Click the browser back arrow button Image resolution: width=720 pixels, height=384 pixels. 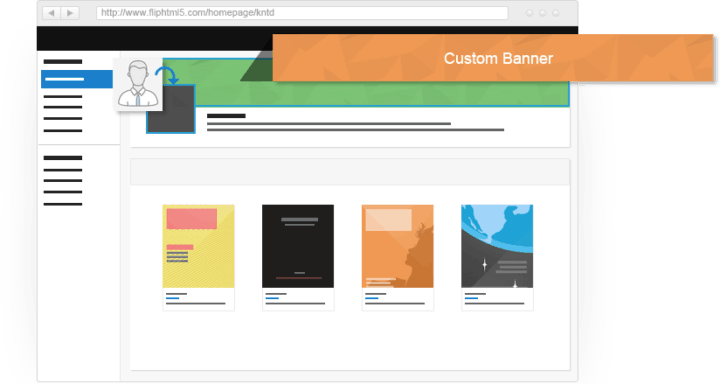(x=51, y=13)
